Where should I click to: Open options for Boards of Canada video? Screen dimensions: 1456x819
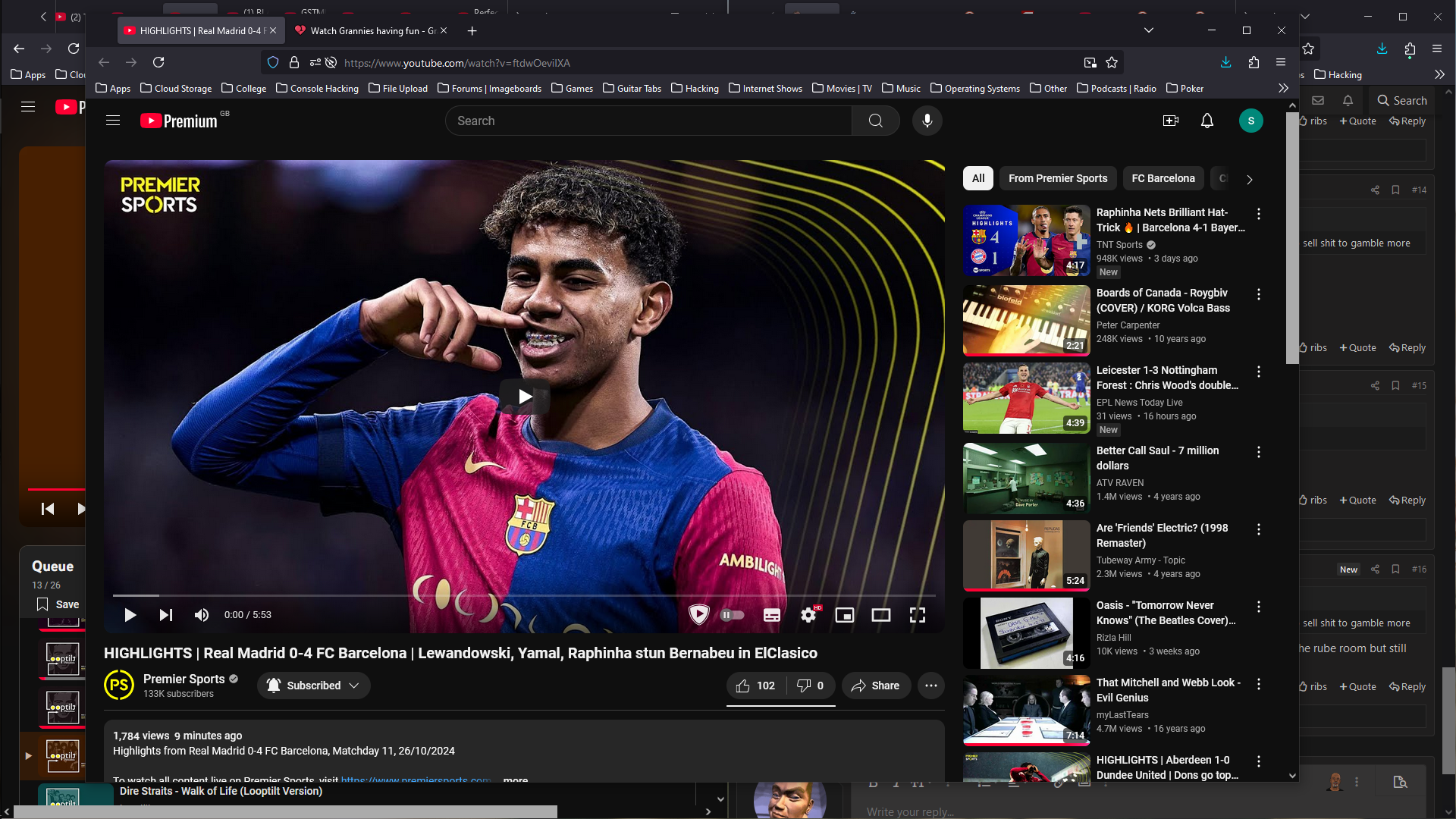(x=1259, y=294)
